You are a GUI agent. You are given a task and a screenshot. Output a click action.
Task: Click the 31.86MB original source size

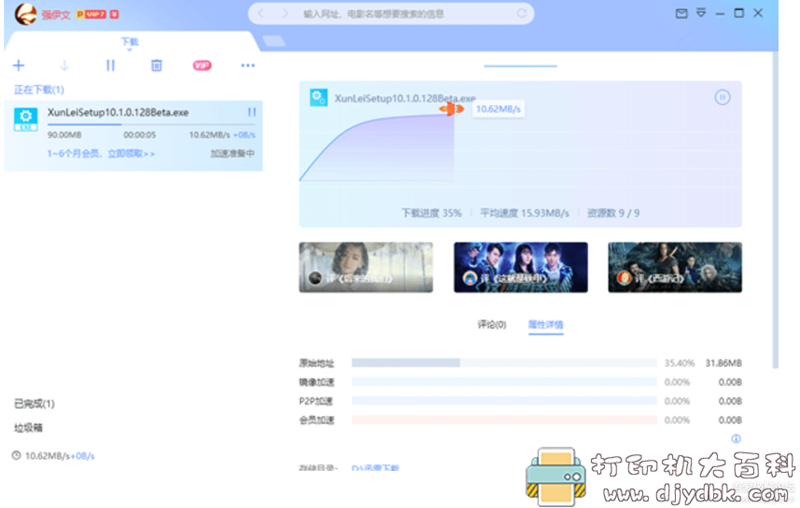(723, 363)
